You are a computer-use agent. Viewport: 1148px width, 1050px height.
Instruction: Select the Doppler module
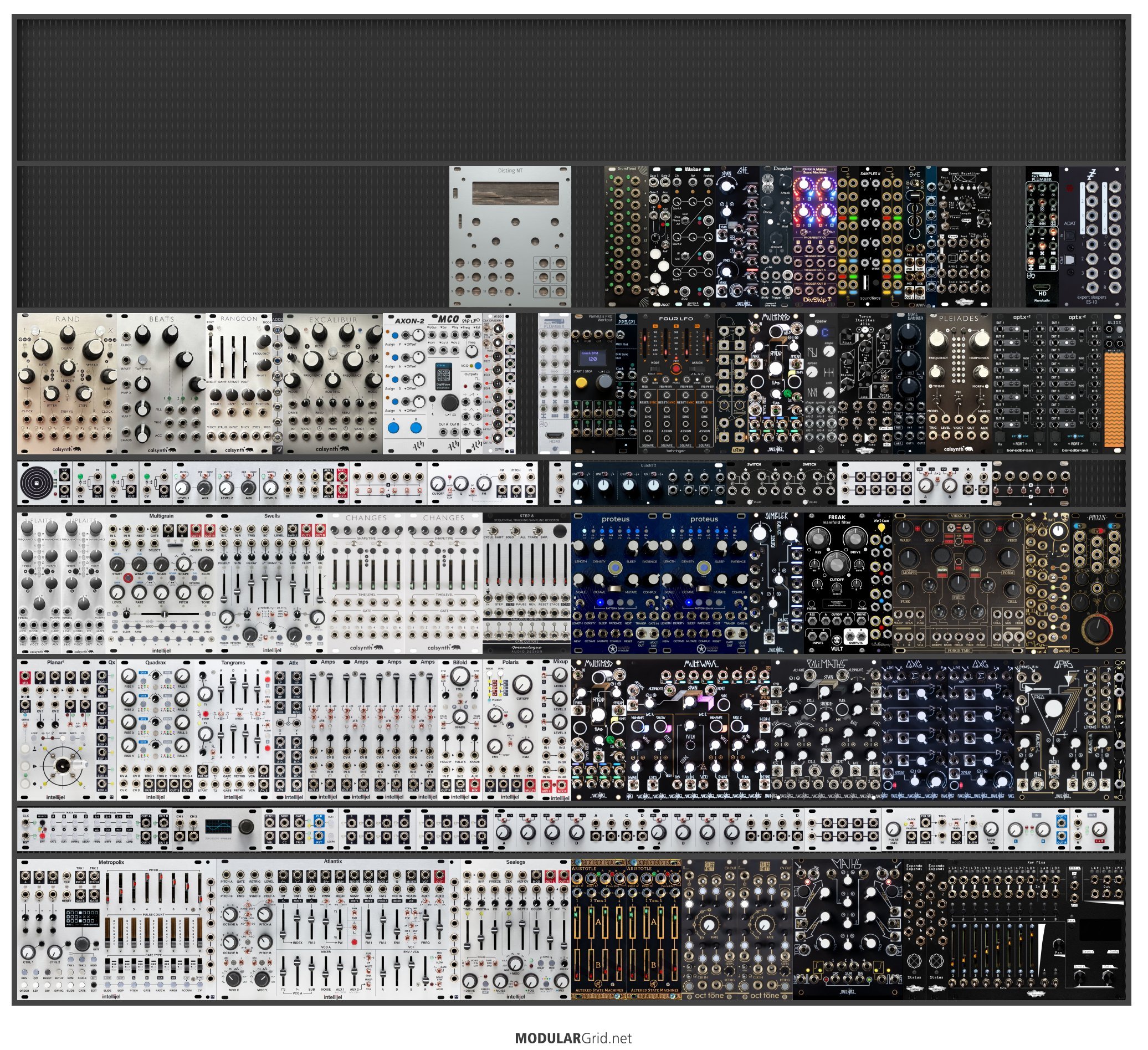tap(776, 237)
